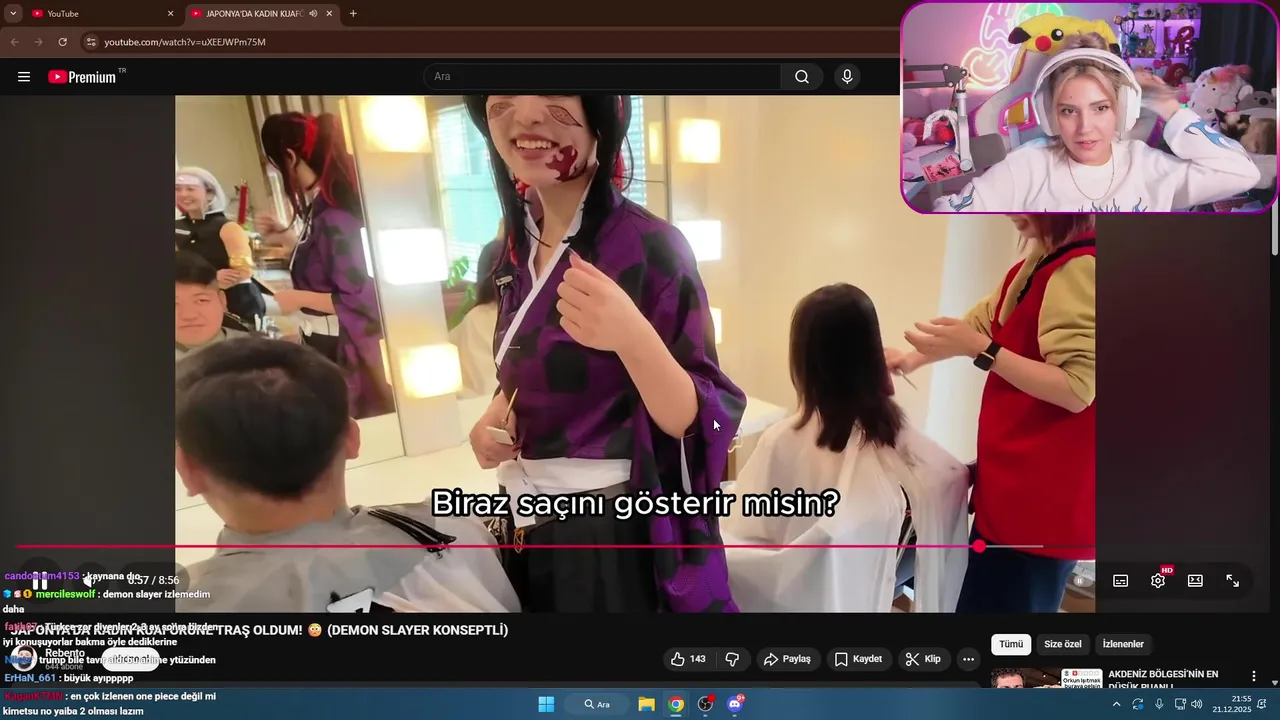Viewport: 1280px width, 720px height.
Task: Close the JAPONYA'DA KADIN KUAFÖ tab
Action: pos(329,13)
